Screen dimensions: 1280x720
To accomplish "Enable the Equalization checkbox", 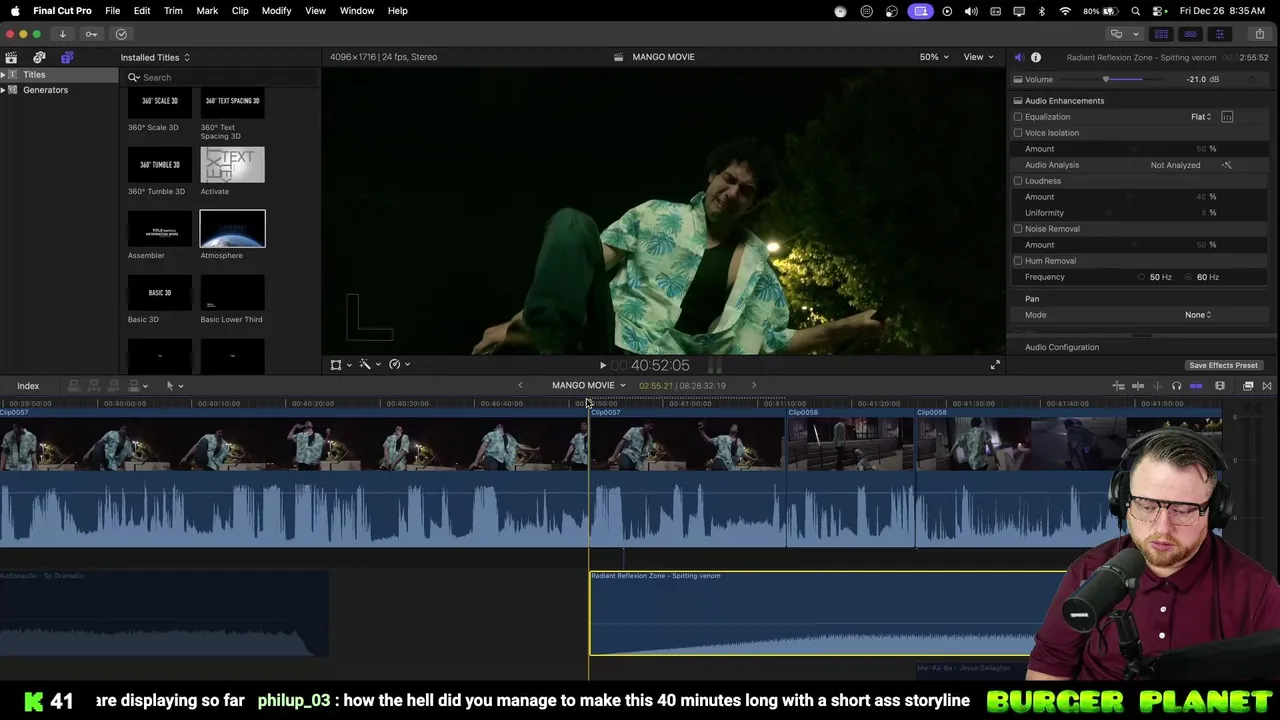I will coord(1018,117).
